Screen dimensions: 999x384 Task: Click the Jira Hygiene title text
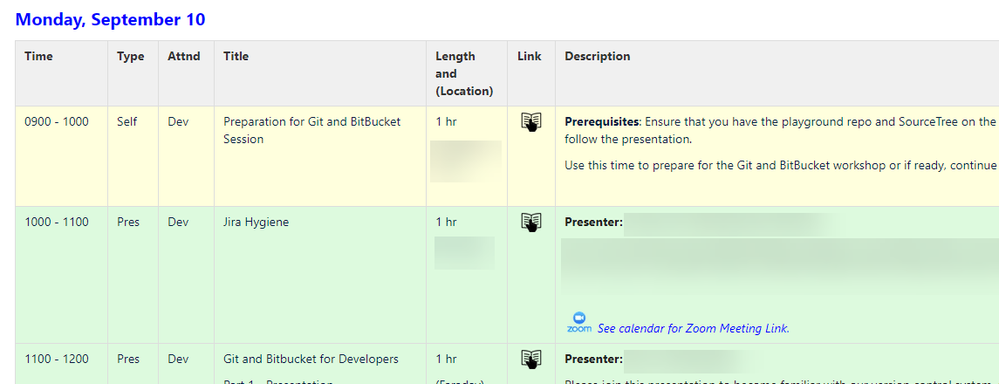pos(256,222)
